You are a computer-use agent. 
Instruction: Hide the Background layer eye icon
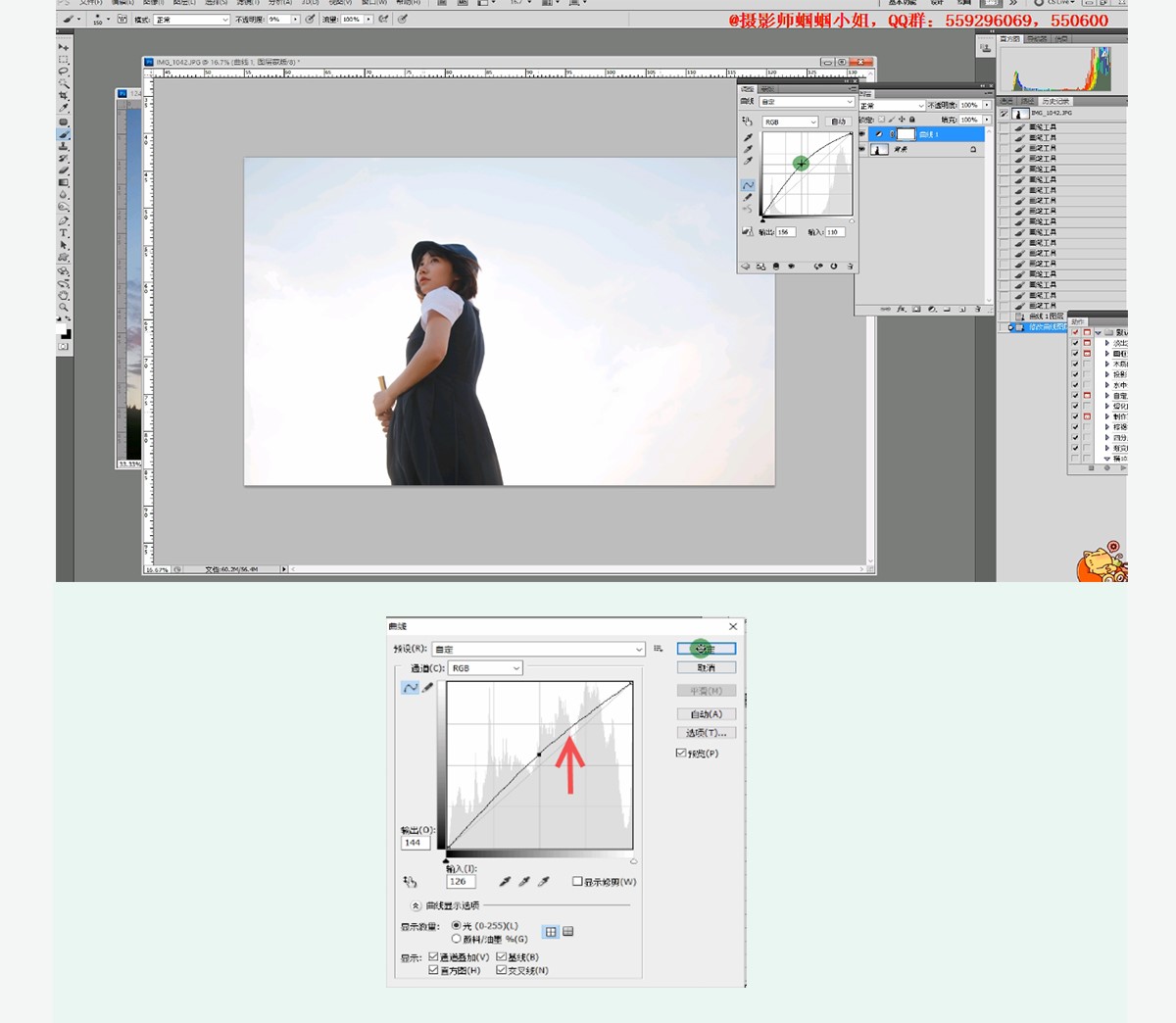coord(861,148)
